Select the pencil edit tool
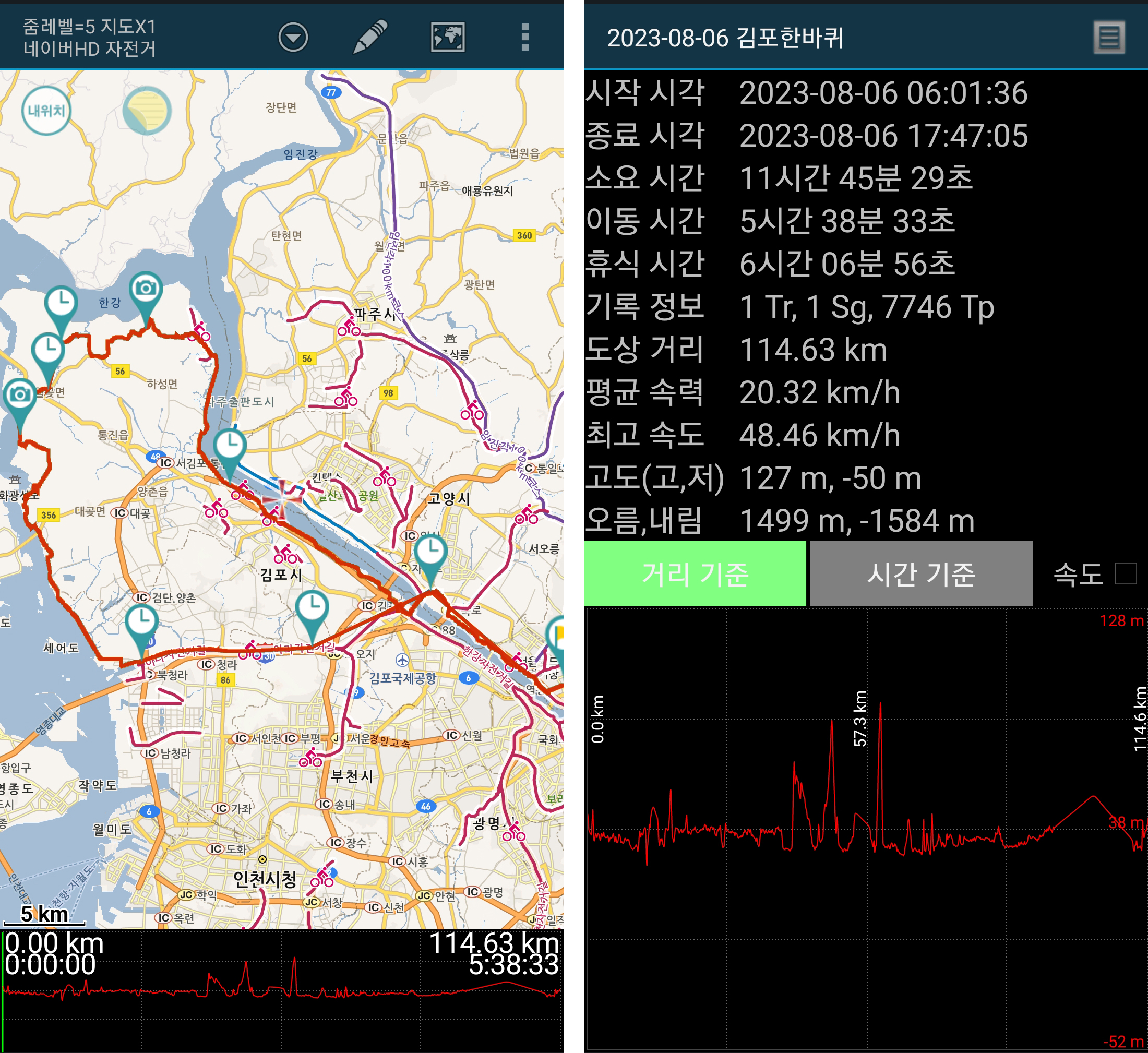1148x1053 pixels. click(370, 37)
